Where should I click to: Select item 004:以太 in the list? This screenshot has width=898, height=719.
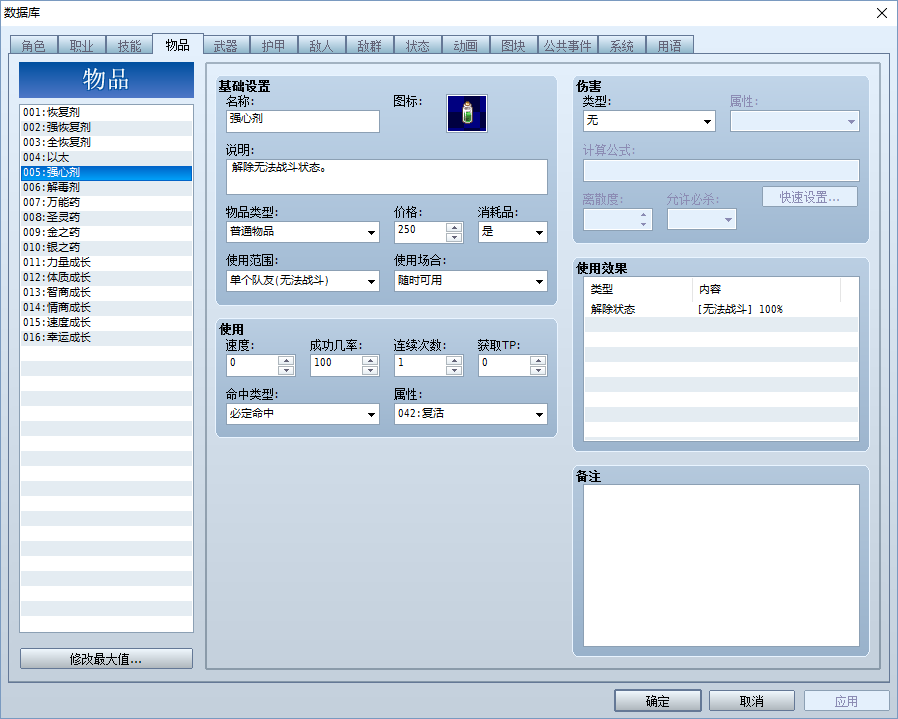[x=107, y=158]
